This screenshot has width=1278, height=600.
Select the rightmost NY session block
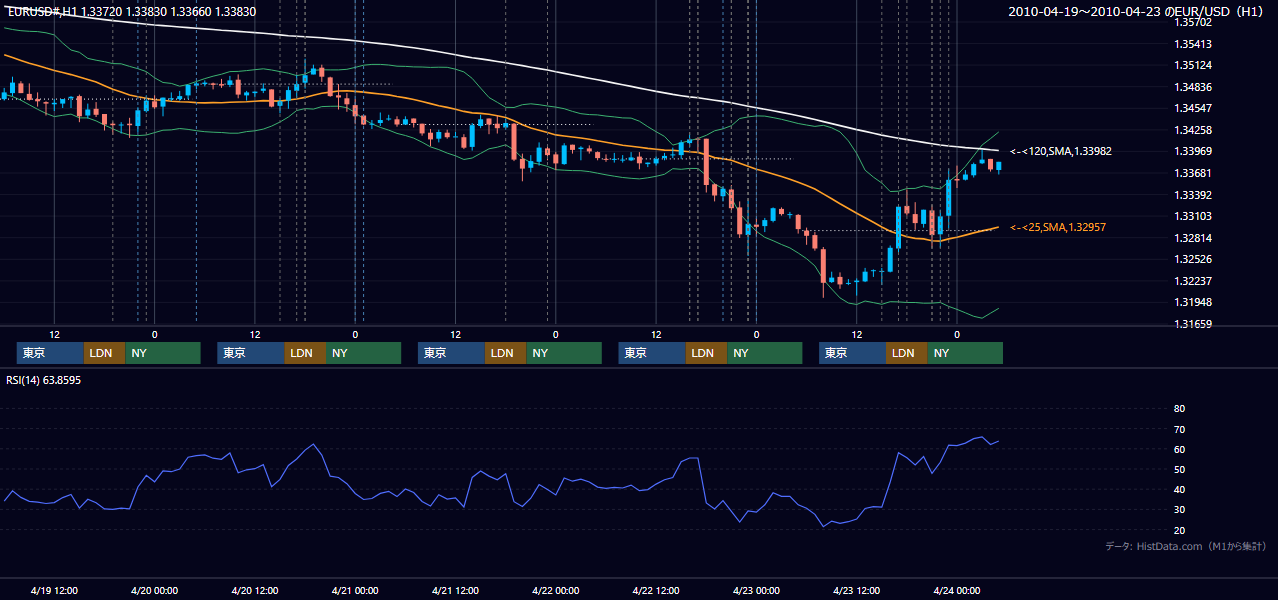(965, 353)
